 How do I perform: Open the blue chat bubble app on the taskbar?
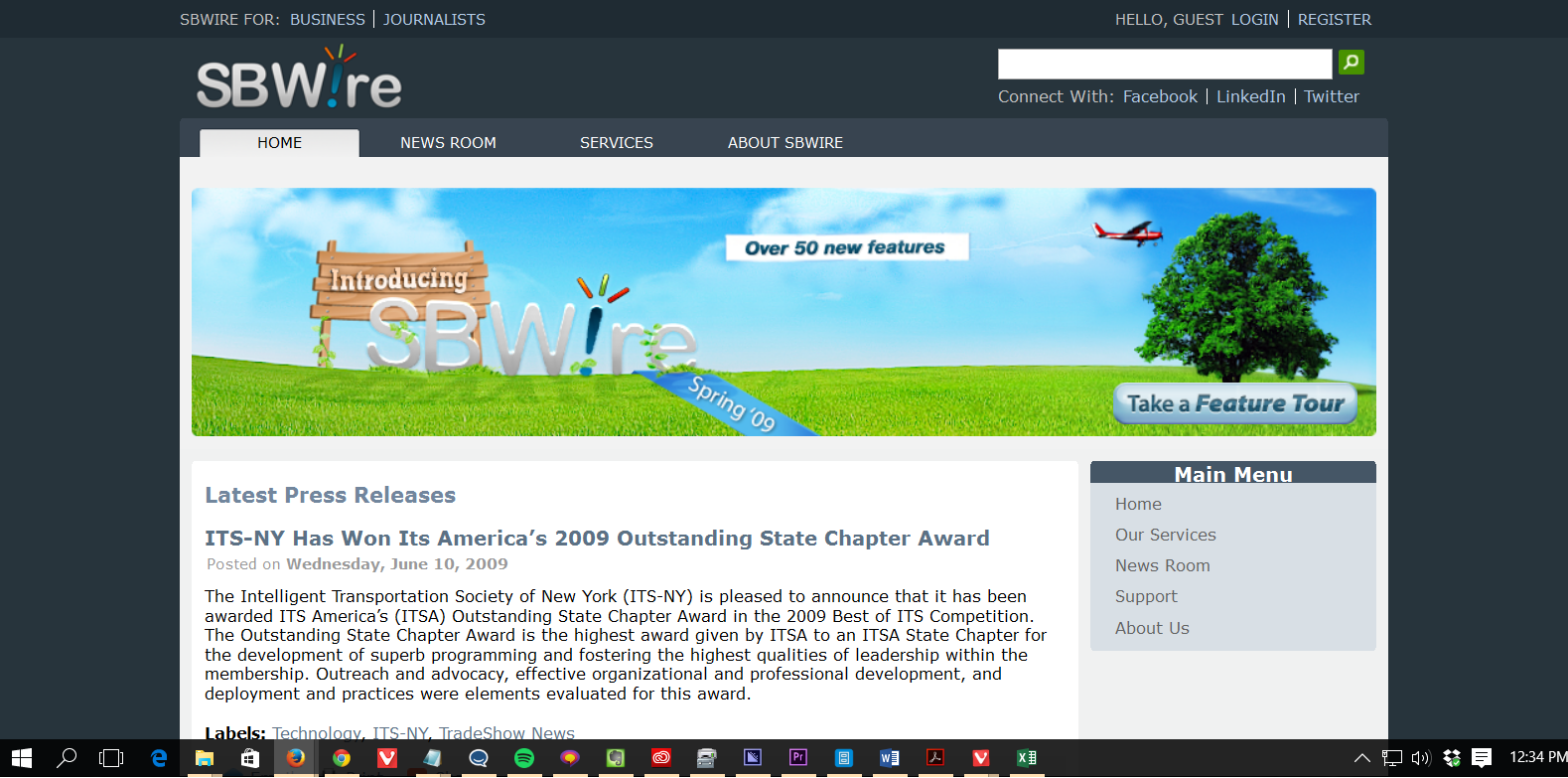tap(479, 758)
